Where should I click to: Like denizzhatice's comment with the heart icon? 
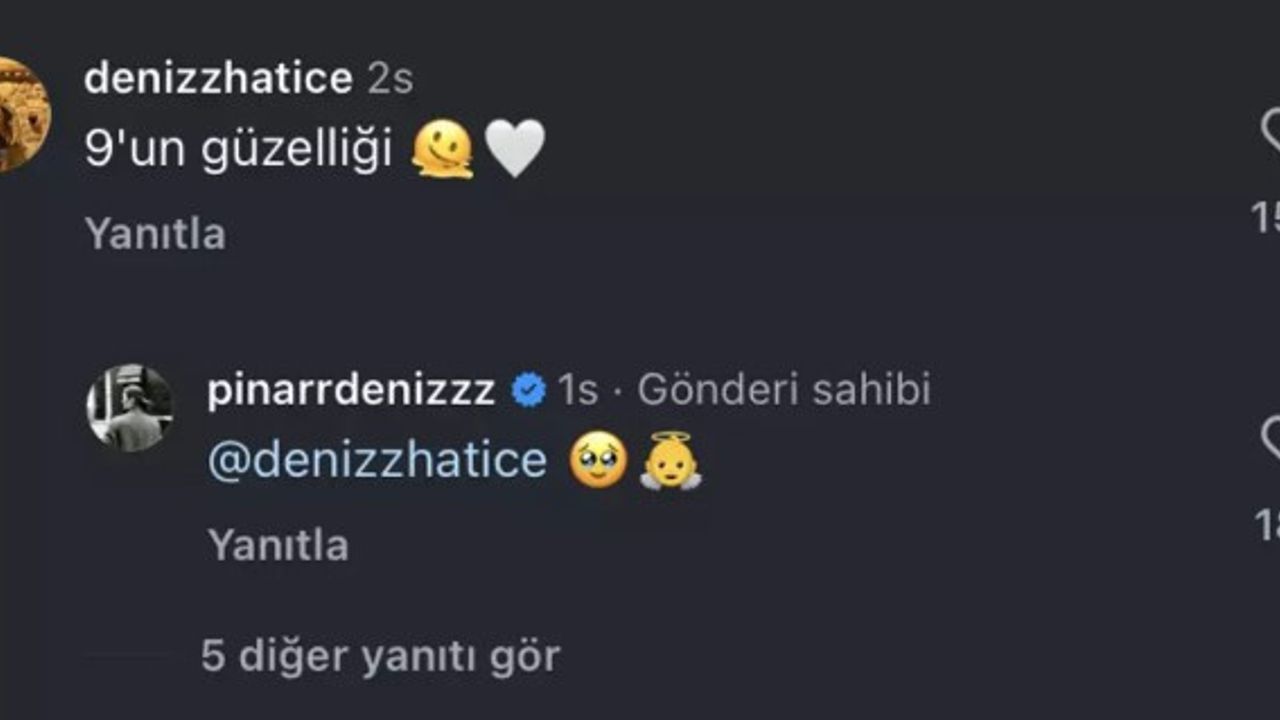coord(1271,132)
